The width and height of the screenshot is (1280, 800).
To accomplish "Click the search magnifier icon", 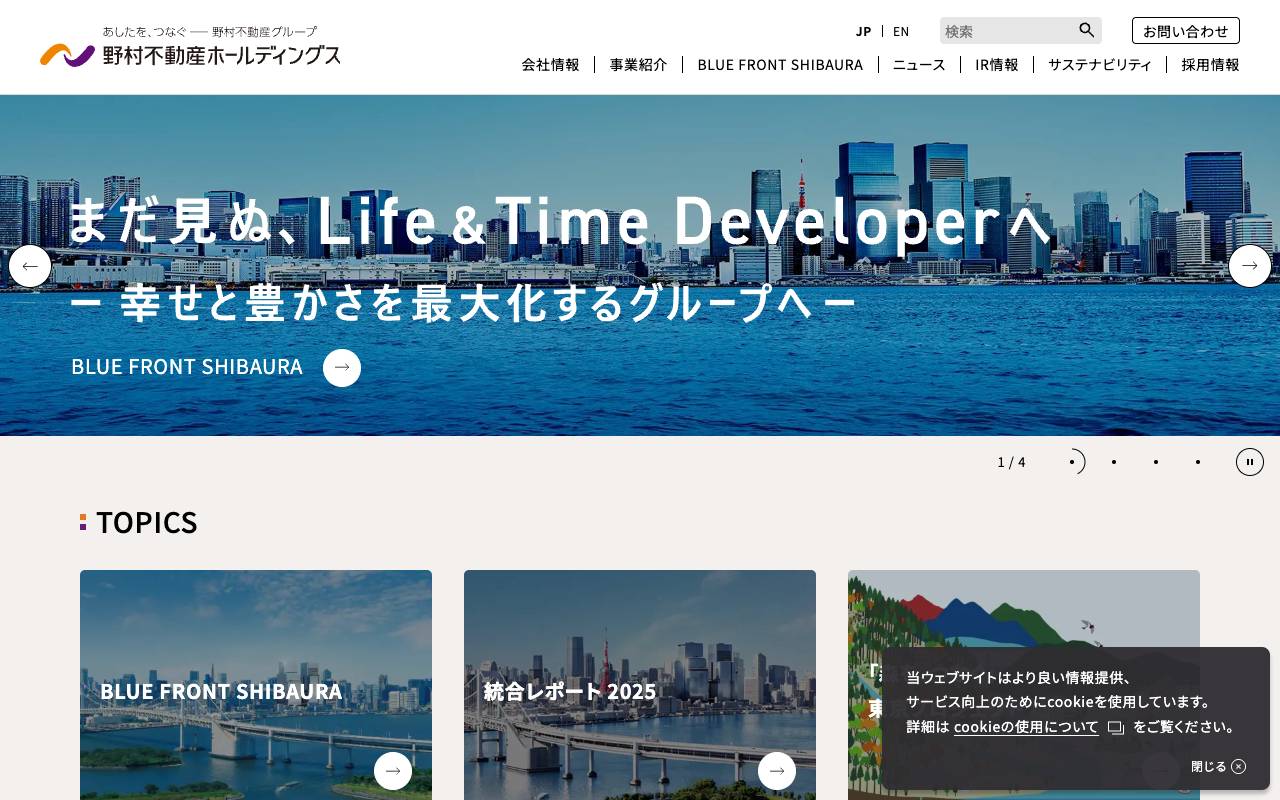I will pyautogui.click(x=1086, y=30).
